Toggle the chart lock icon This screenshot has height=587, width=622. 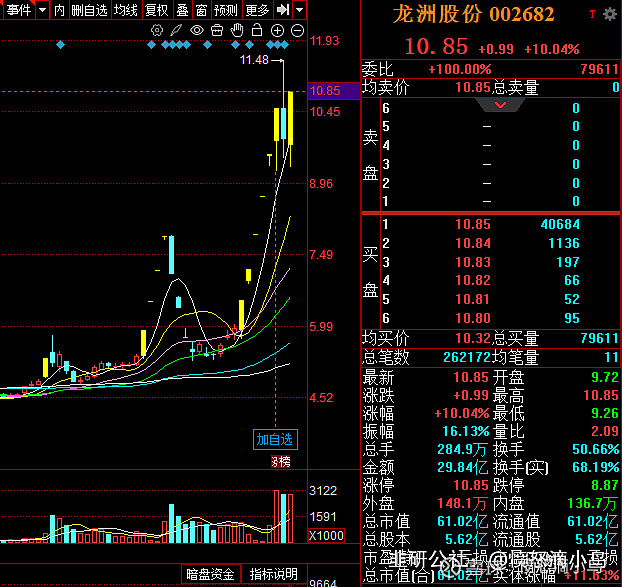tap(257, 30)
